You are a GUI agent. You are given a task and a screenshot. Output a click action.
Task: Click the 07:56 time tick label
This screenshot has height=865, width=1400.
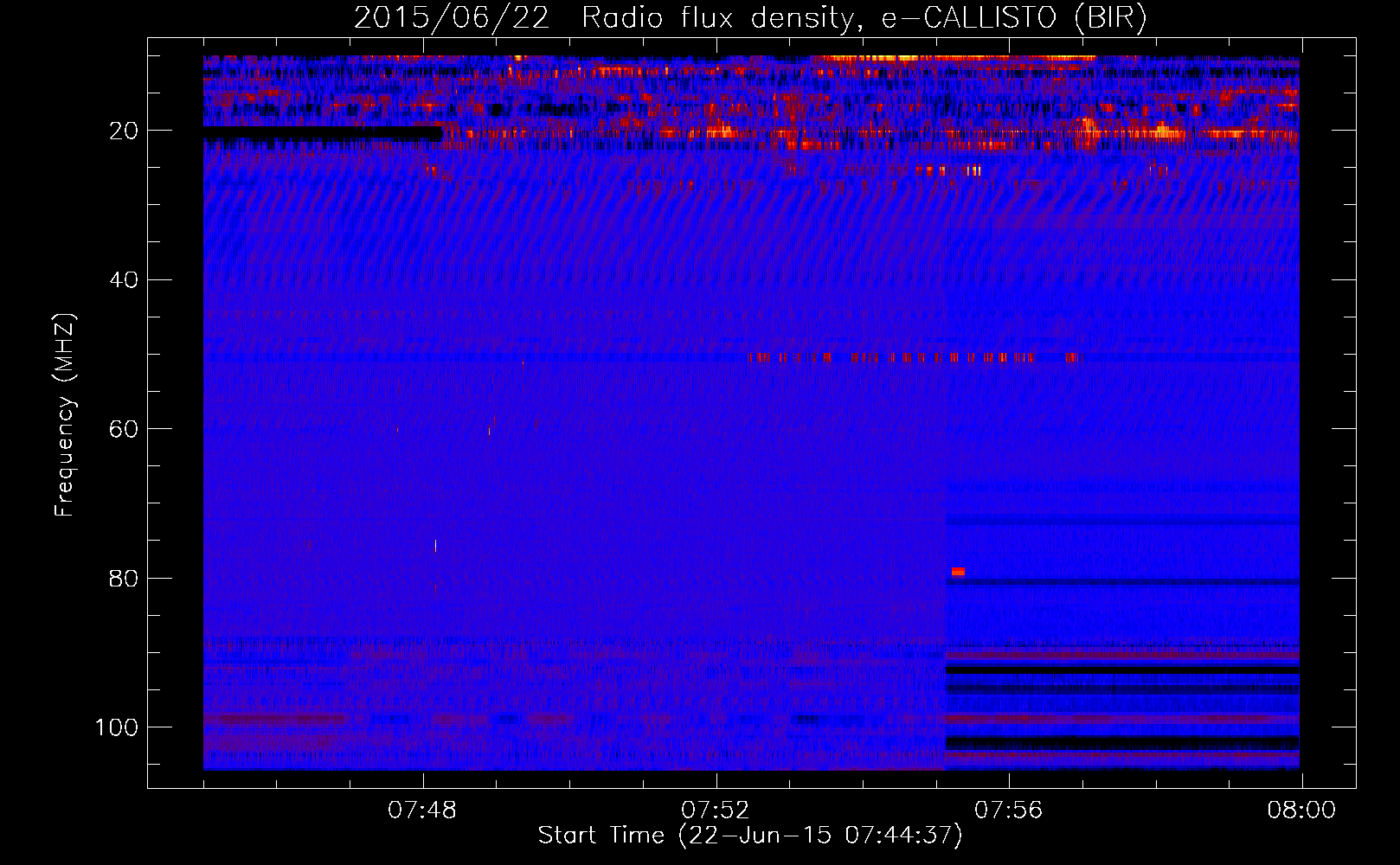point(1009,811)
